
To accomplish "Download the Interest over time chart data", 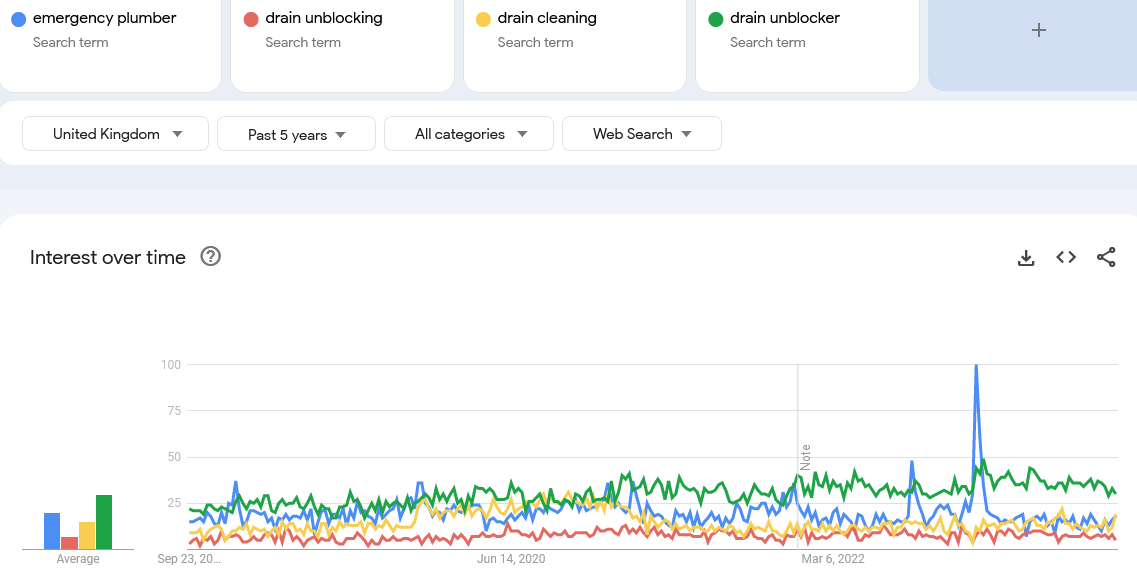I will point(1025,258).
